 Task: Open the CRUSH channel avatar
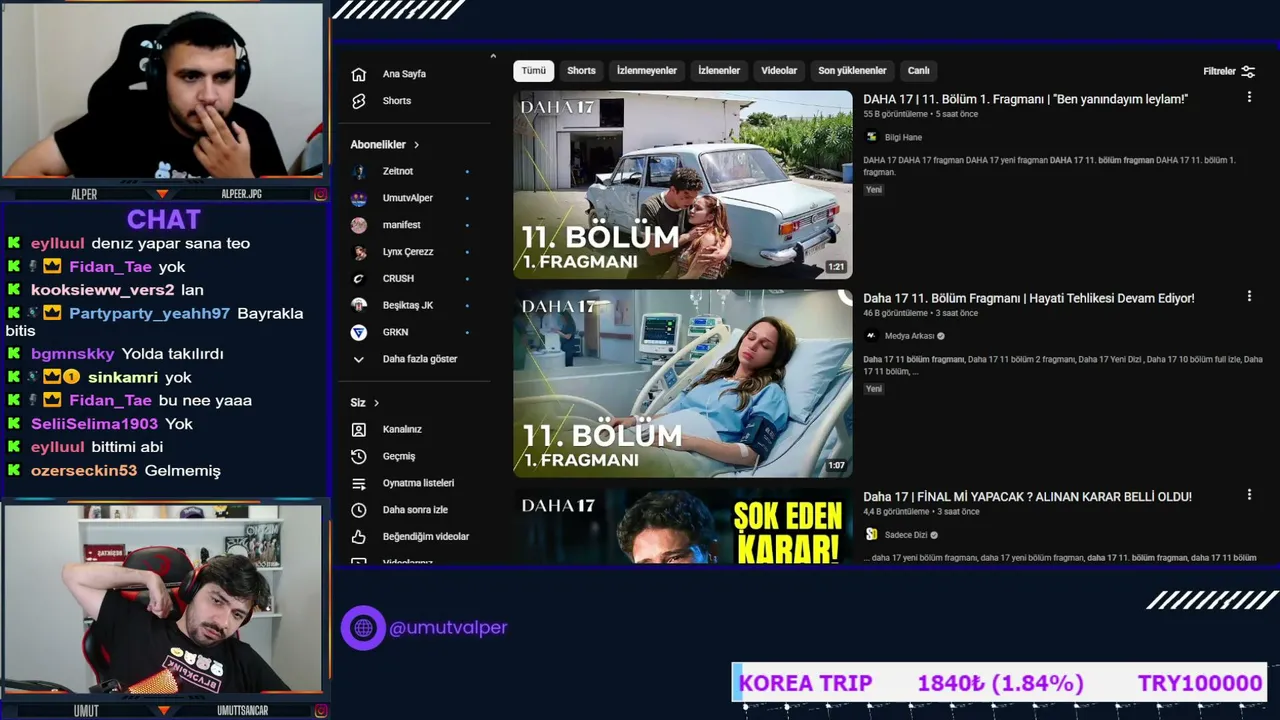coord(359,279)
